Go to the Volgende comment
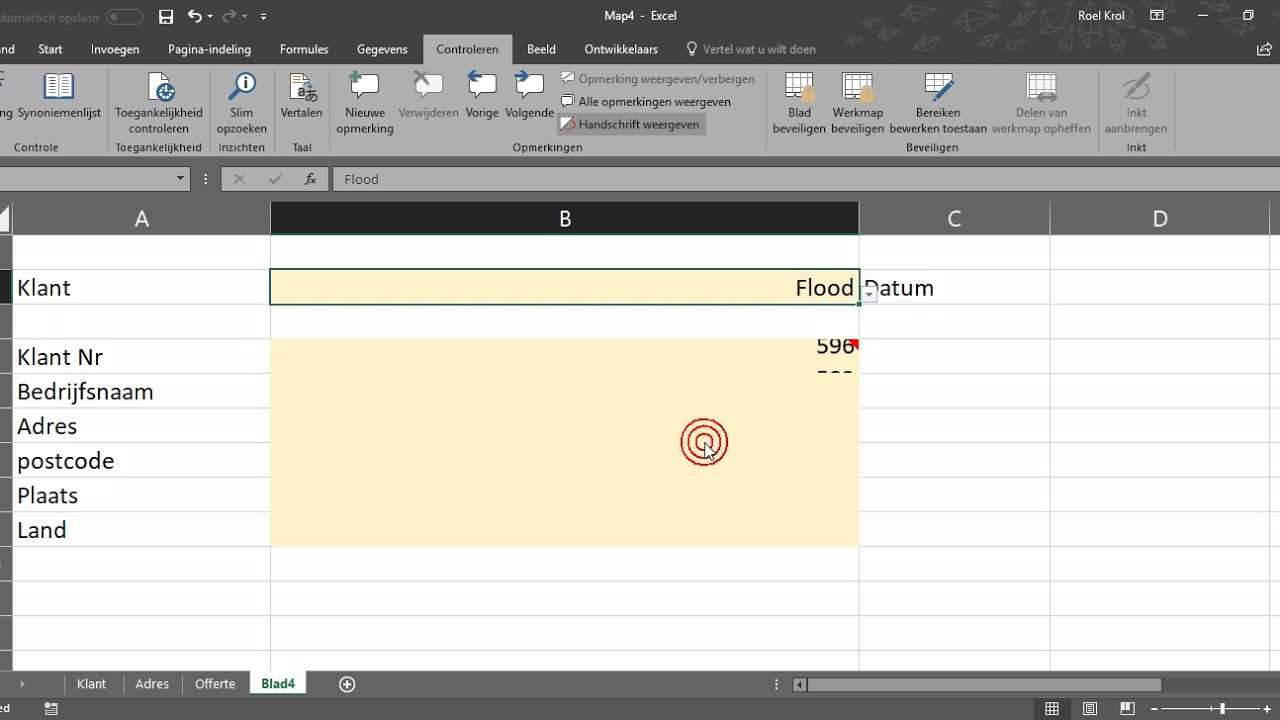This screenshot has width=1280, height=720. pos(530,97)
